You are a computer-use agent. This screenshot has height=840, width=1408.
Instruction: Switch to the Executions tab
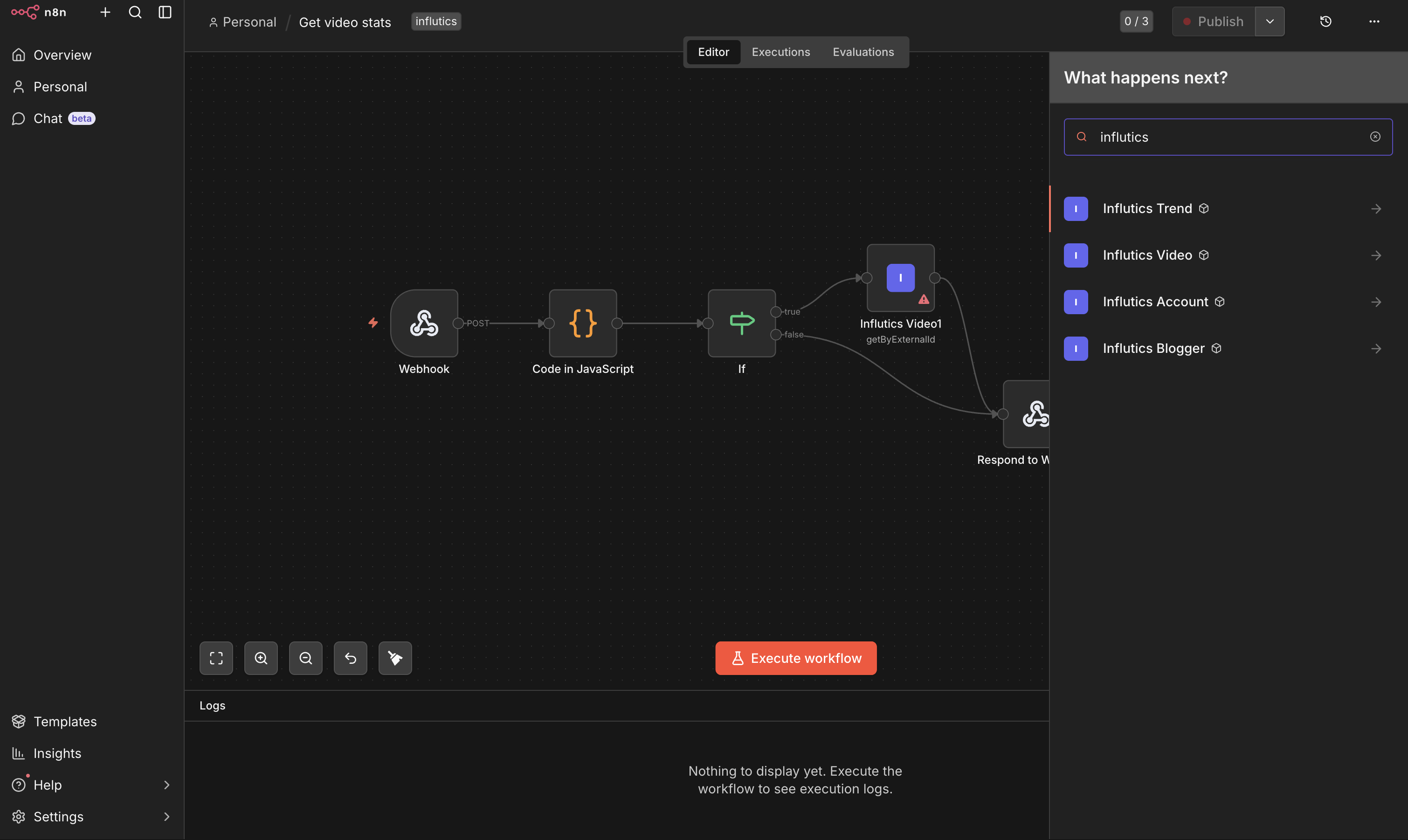(x=781, y=52)
